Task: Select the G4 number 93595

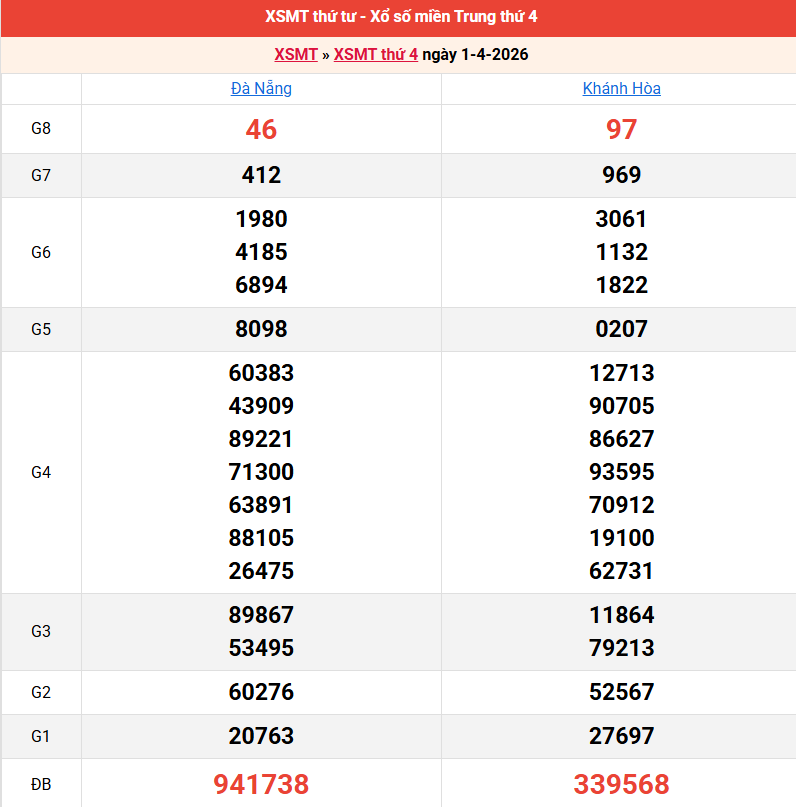Action: coord(621,472)
